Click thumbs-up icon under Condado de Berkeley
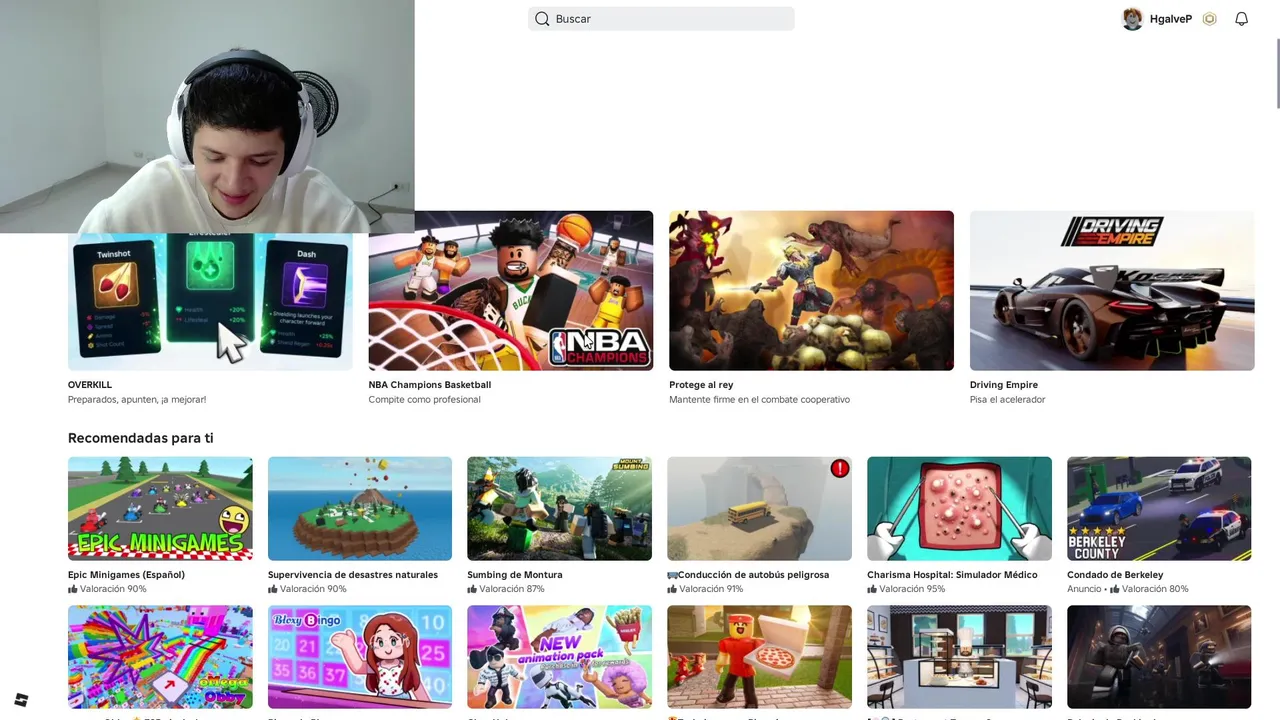The height and width of the screenshot is (720, 1280). (1114, 589)
